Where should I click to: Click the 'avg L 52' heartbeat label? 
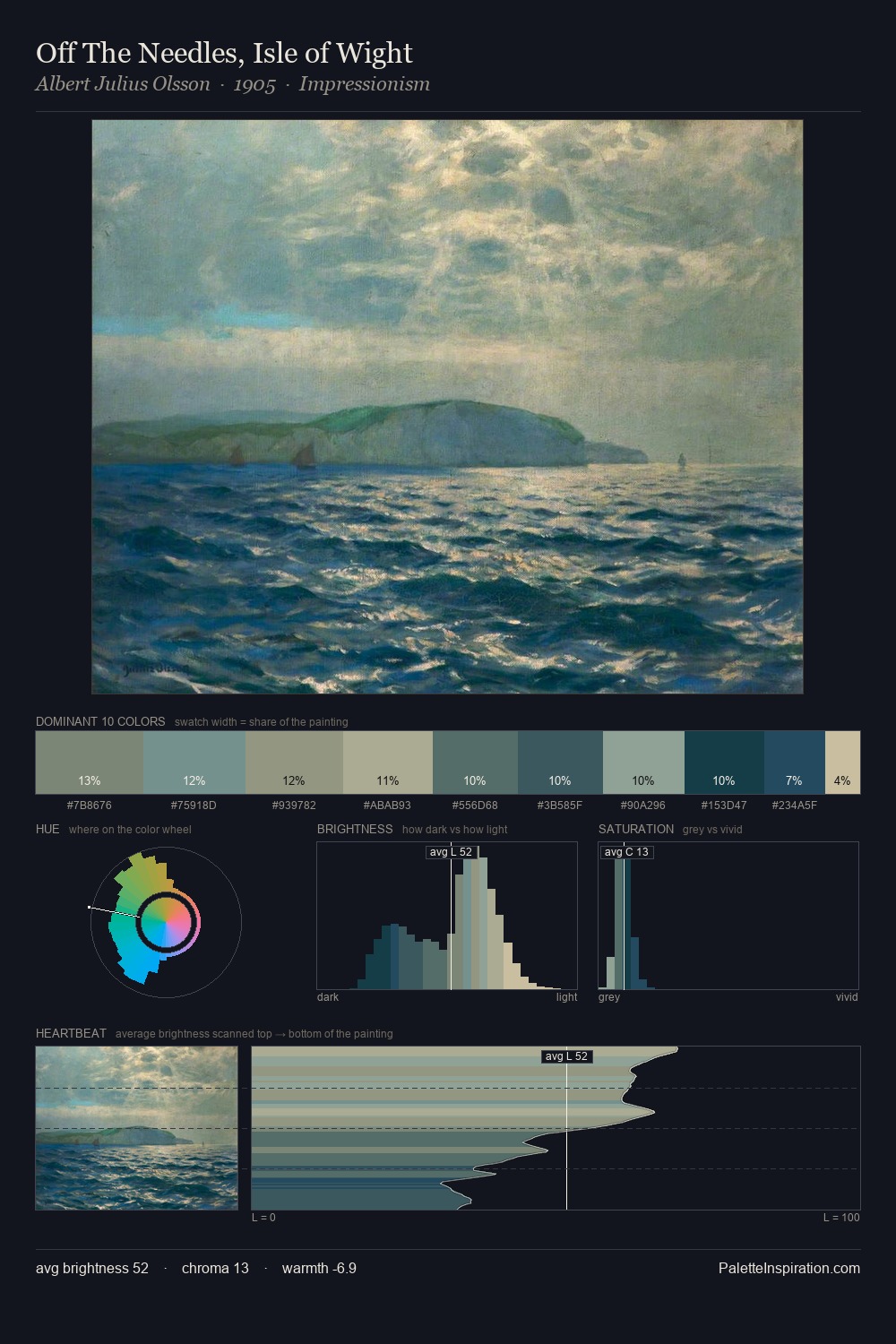point(566,1056)
